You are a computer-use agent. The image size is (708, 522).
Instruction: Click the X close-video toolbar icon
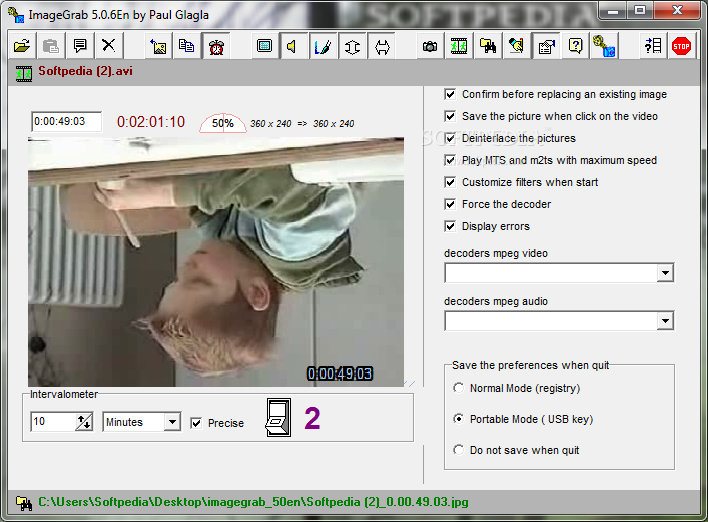pos(108,46)
